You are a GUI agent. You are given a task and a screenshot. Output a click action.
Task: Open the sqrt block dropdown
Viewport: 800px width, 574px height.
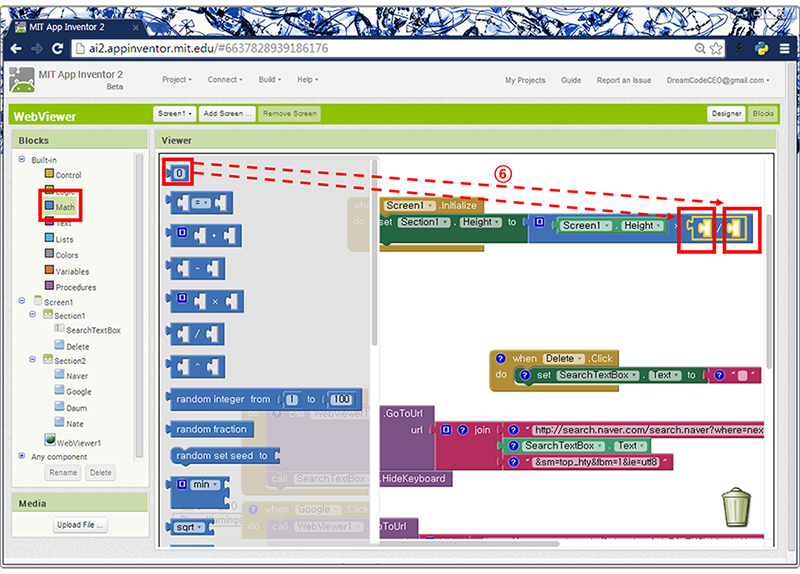pos(189,527)
